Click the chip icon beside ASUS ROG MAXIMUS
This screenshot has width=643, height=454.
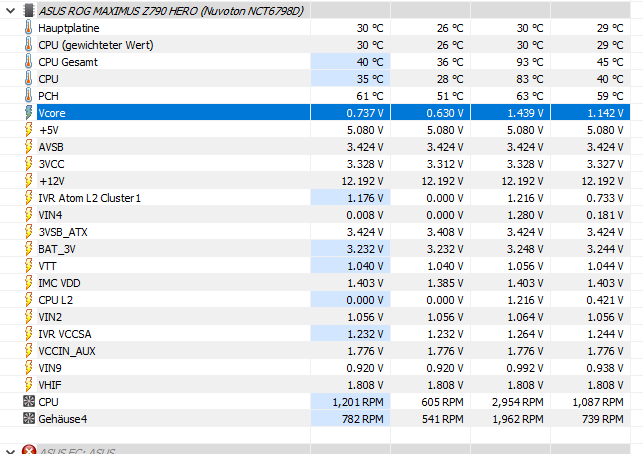(29, 11)
